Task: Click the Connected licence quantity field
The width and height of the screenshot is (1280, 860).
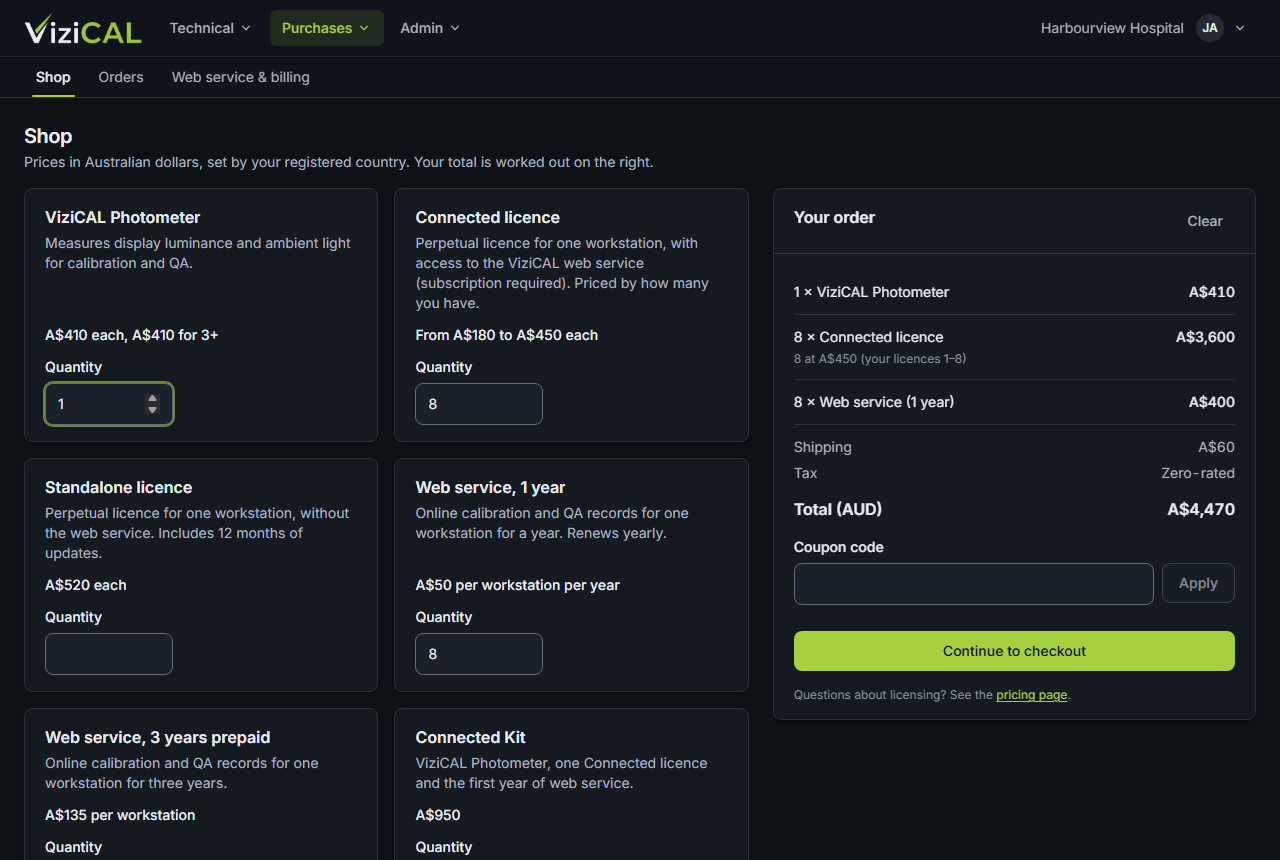Action: (x=479, y=404)
